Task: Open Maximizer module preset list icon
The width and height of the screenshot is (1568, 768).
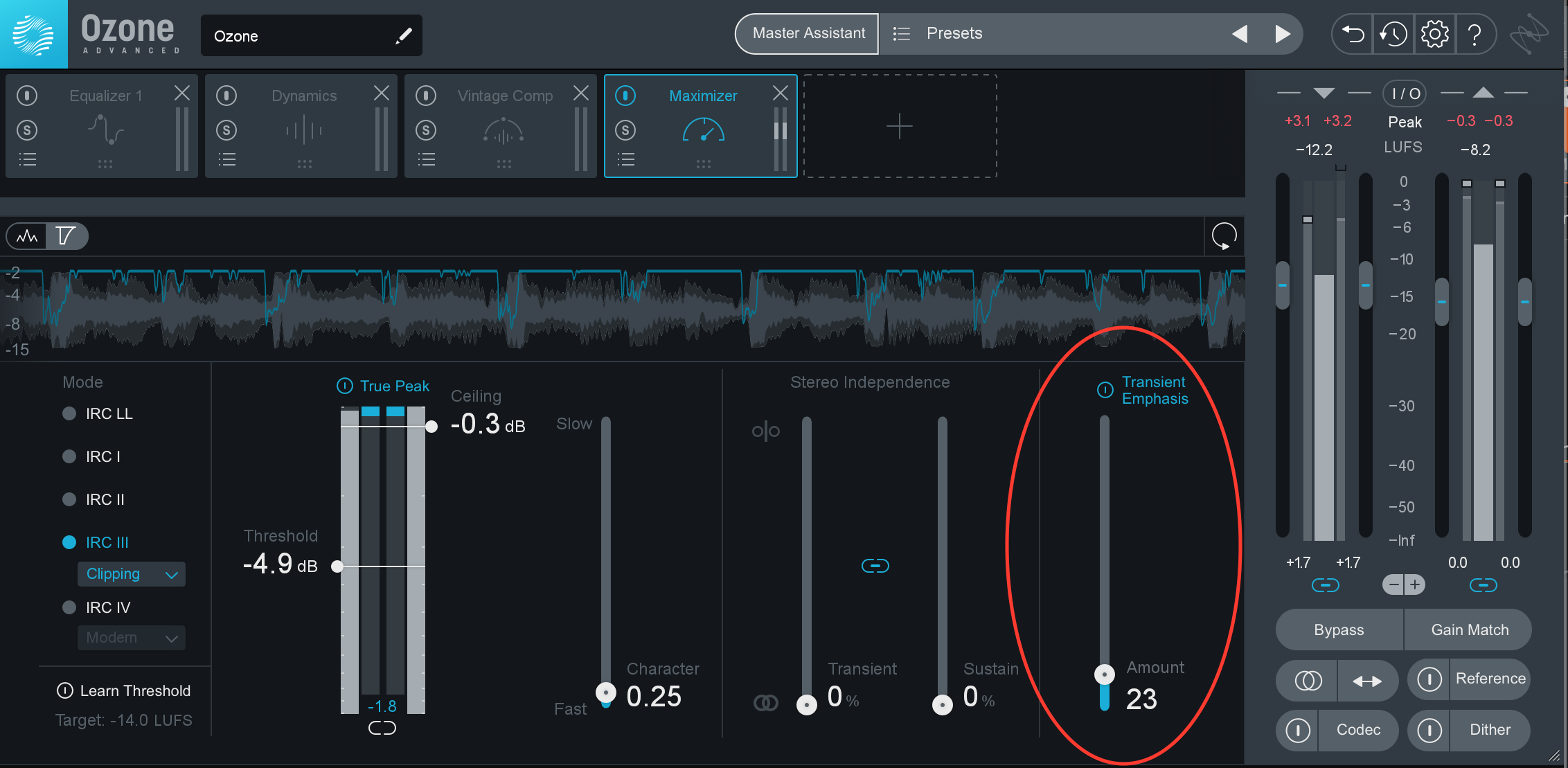Action: click(x=625, y=160)
